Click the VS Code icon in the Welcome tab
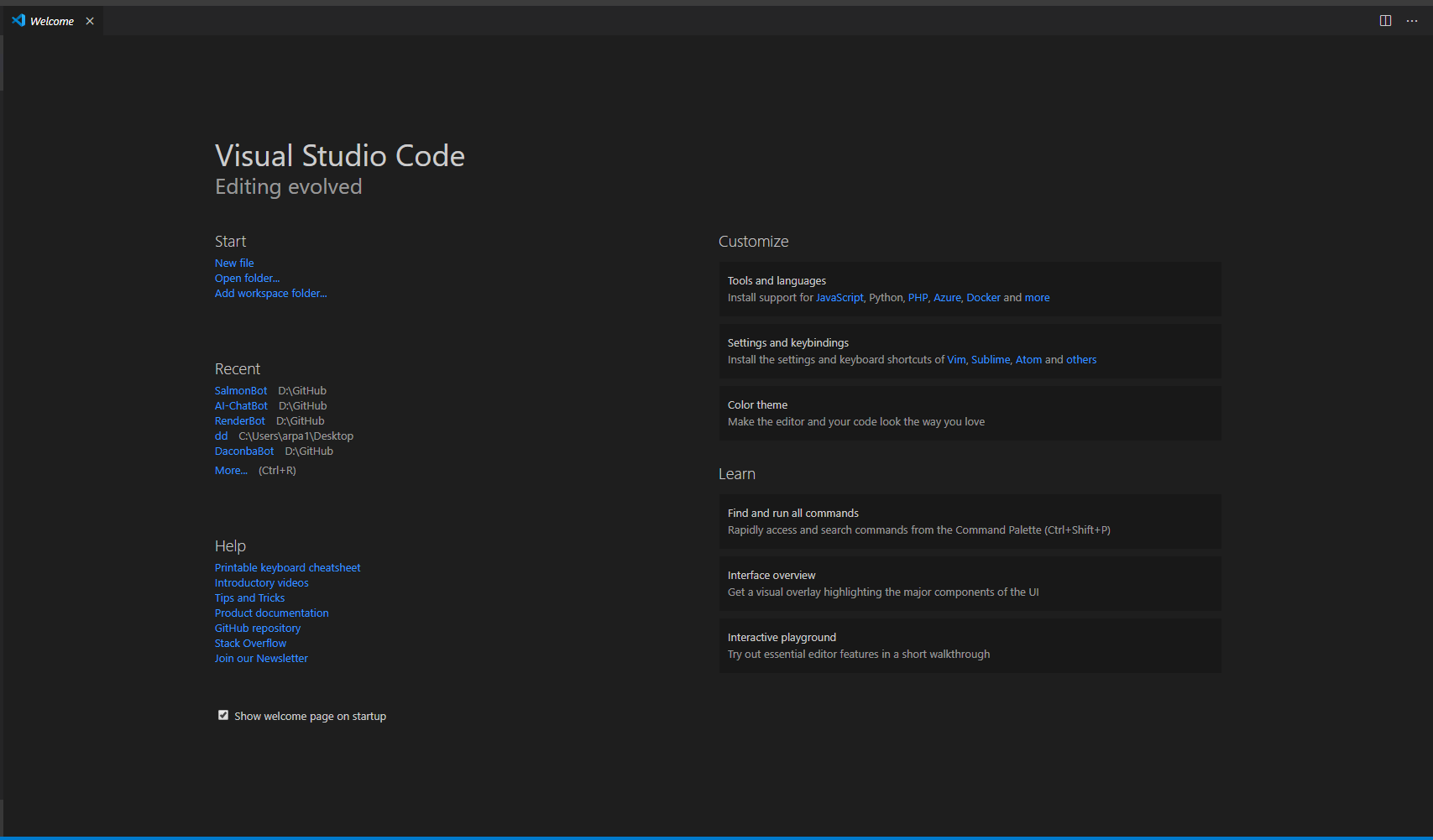Viewport: 1433px width, 840px height. tap(18, 20)
